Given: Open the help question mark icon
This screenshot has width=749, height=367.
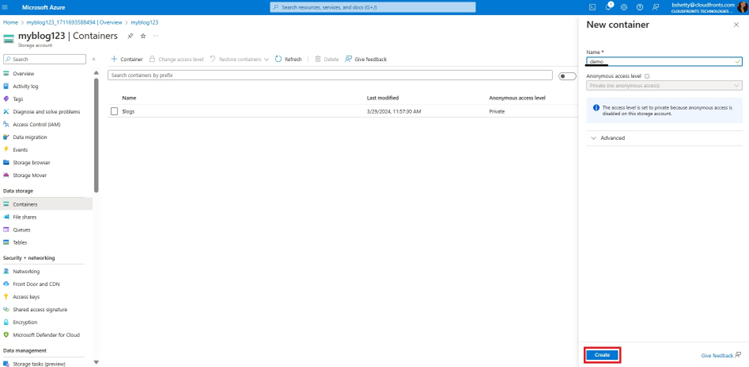Looking at the screenshot, I should [x=640, y=7].
